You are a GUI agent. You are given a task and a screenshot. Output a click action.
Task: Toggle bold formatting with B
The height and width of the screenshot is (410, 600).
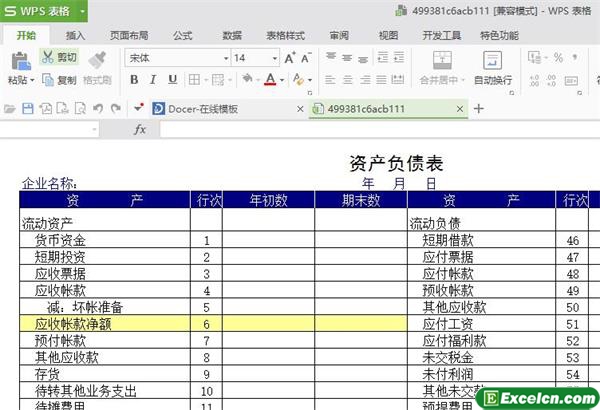[134, 80]
